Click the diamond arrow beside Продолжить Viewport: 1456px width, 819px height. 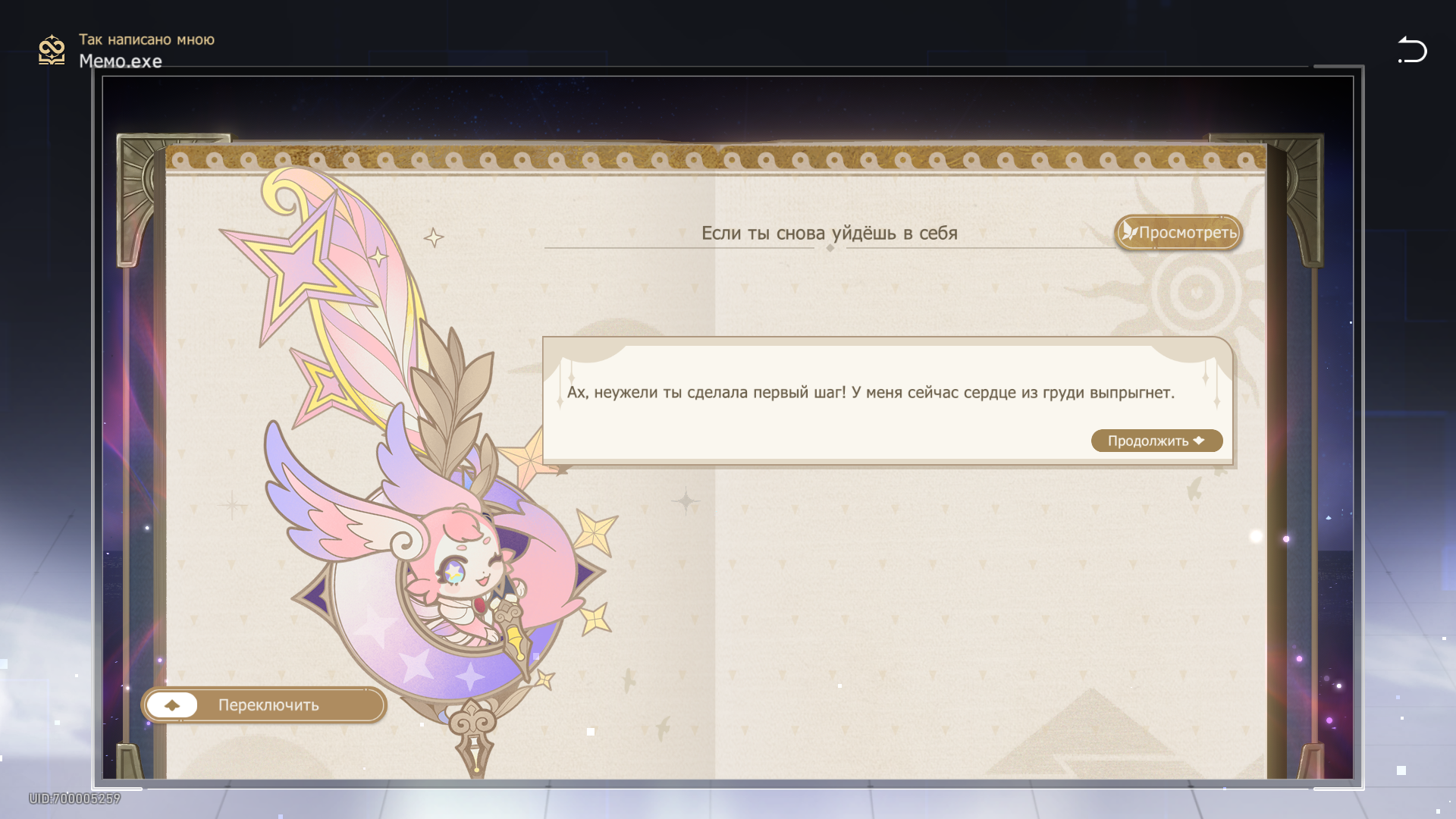(1199, 441)
